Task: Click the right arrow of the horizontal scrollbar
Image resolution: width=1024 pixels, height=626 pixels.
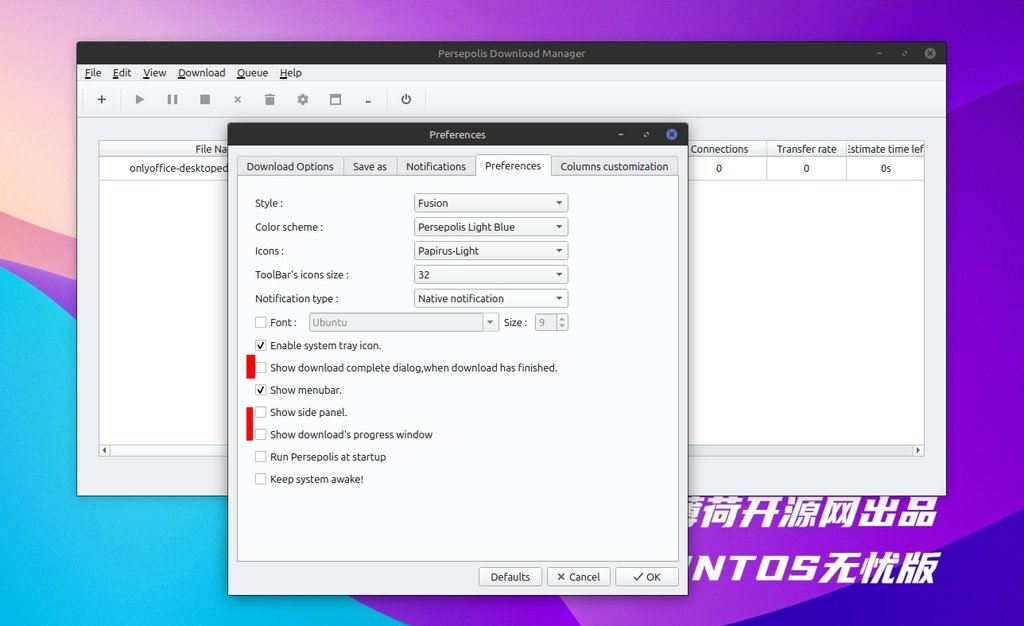Action: tap(918, 450)
